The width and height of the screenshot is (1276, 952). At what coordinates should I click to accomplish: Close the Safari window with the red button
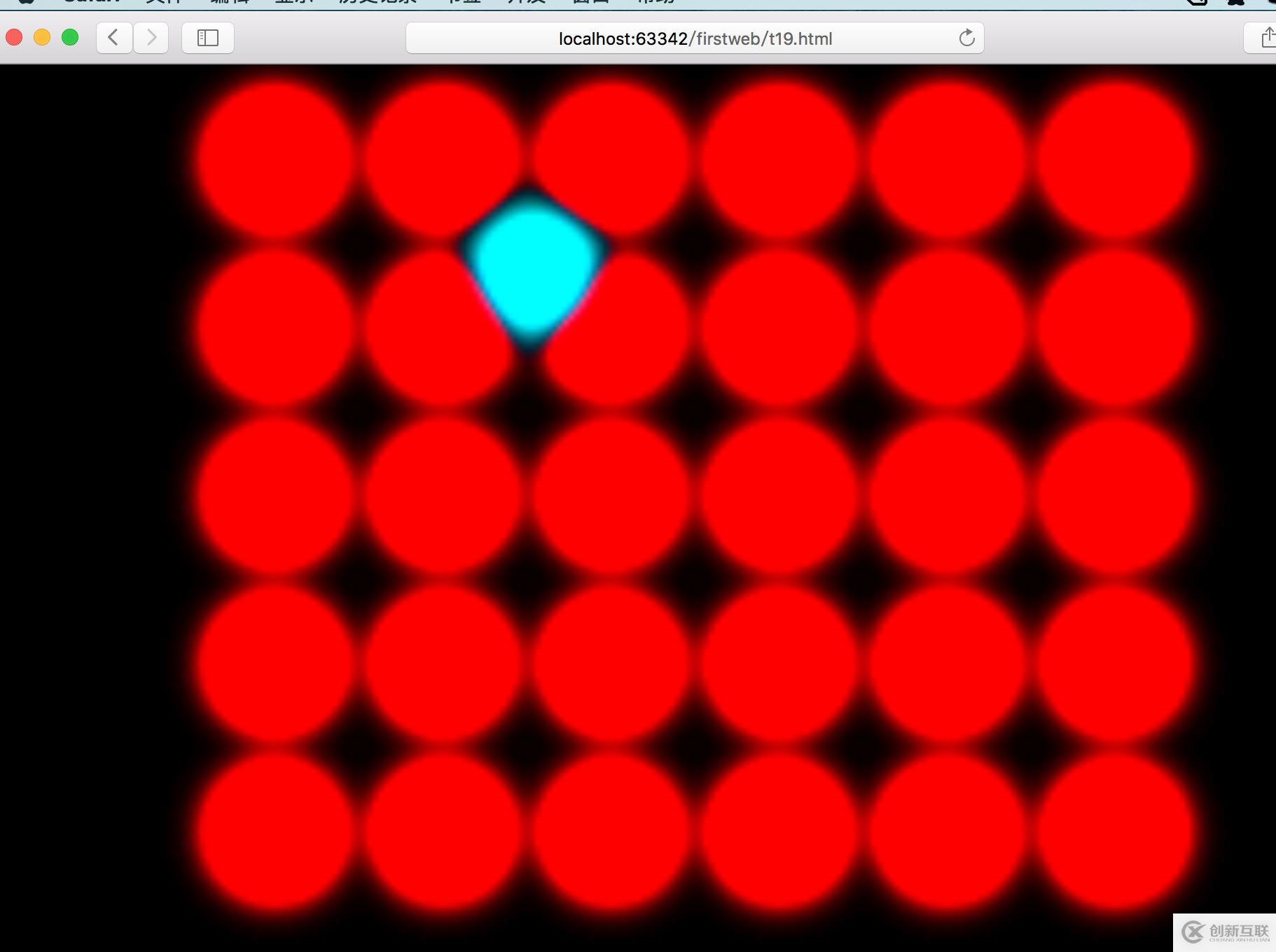coord(14,37)
